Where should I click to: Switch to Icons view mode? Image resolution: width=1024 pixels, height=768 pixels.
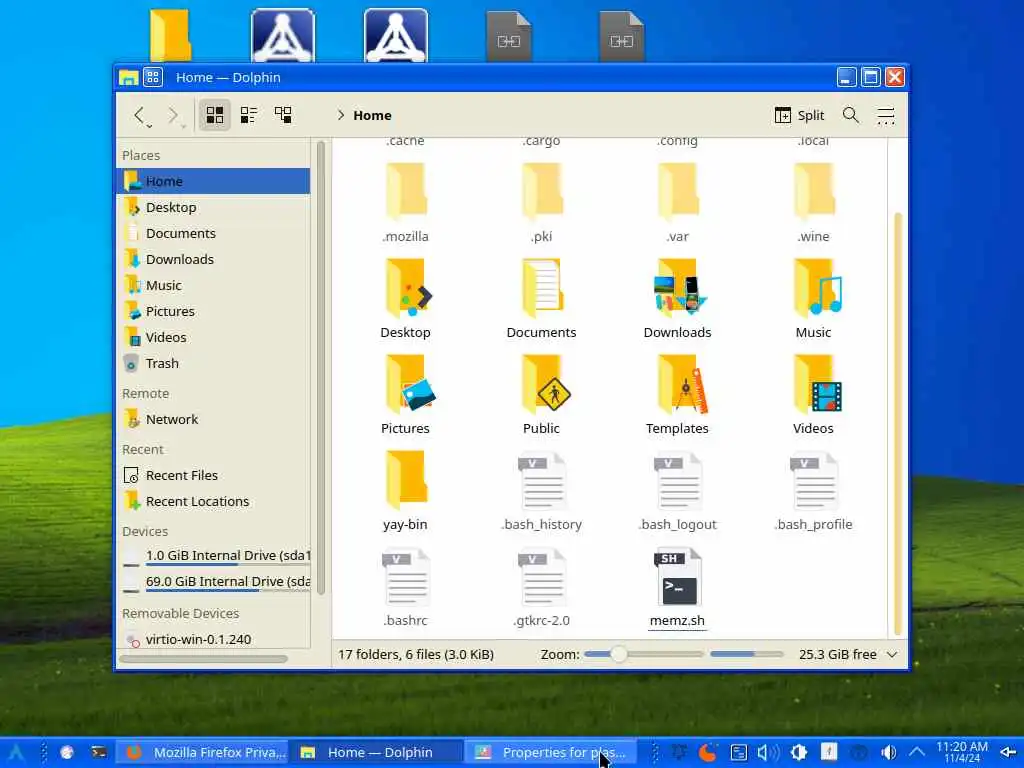pos(215,116)
